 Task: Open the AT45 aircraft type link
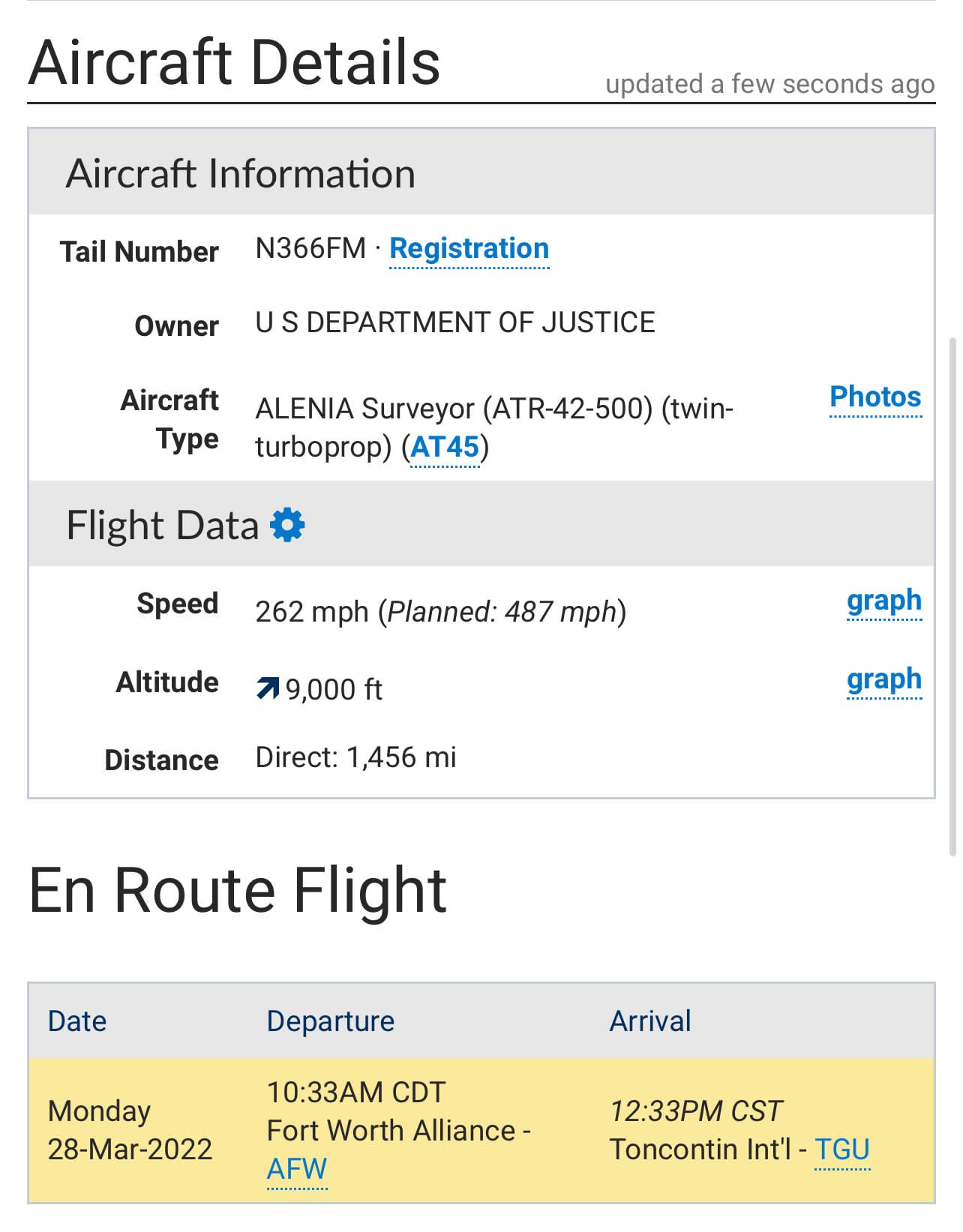click(x=445, y=447)
